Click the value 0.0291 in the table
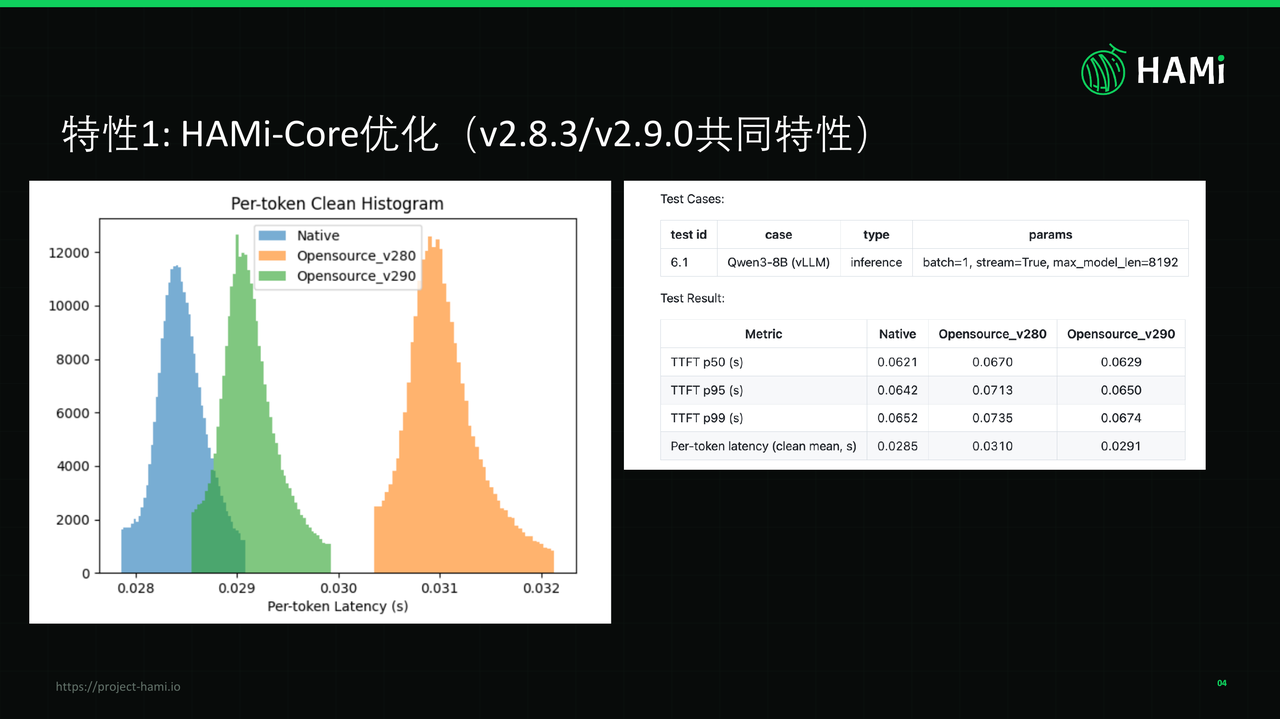 pos(1121,446)
